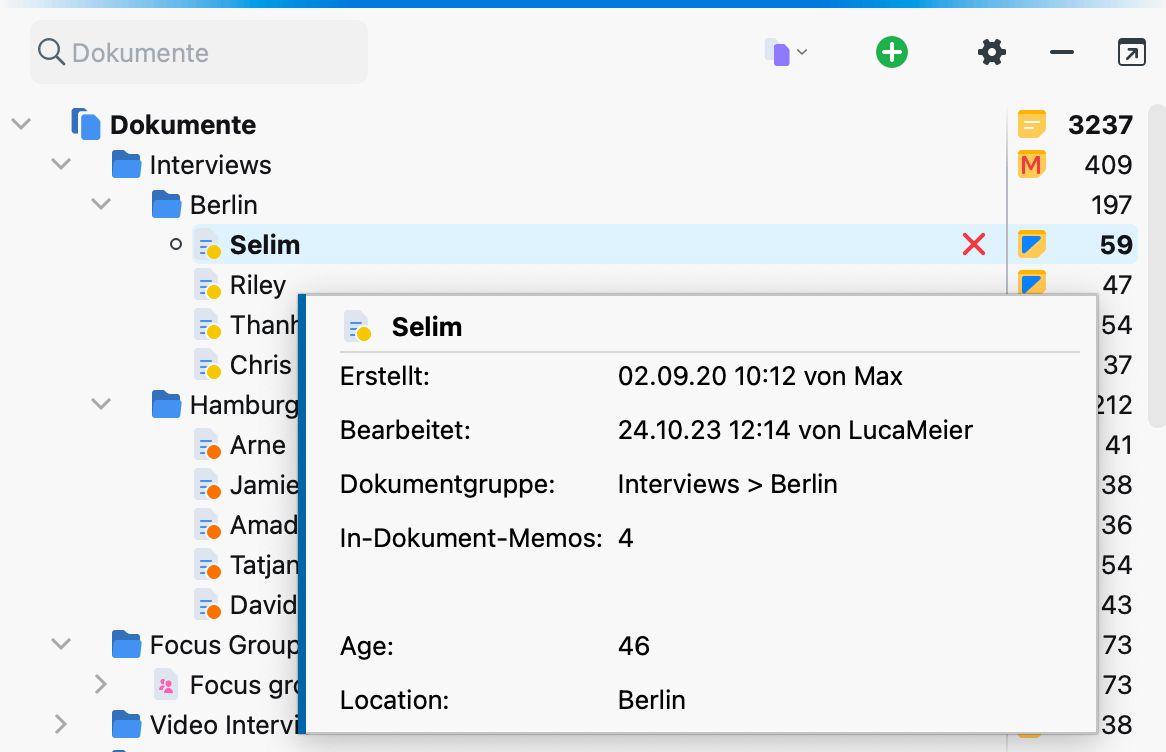Viewport: 1166px width, 752px height.
Task: Select the Arne document
Action: [x=257, y=445]
